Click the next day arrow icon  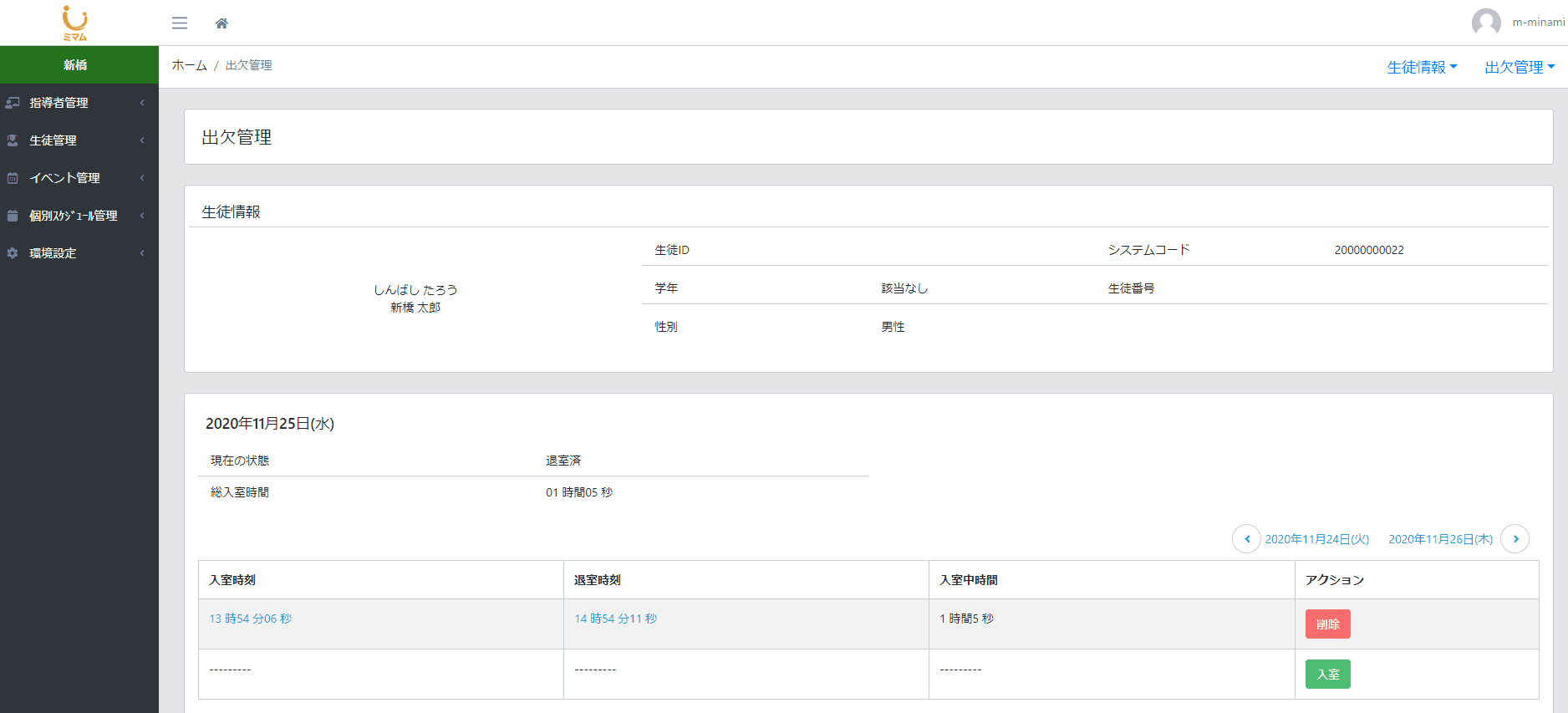[x=1515, y=539]
